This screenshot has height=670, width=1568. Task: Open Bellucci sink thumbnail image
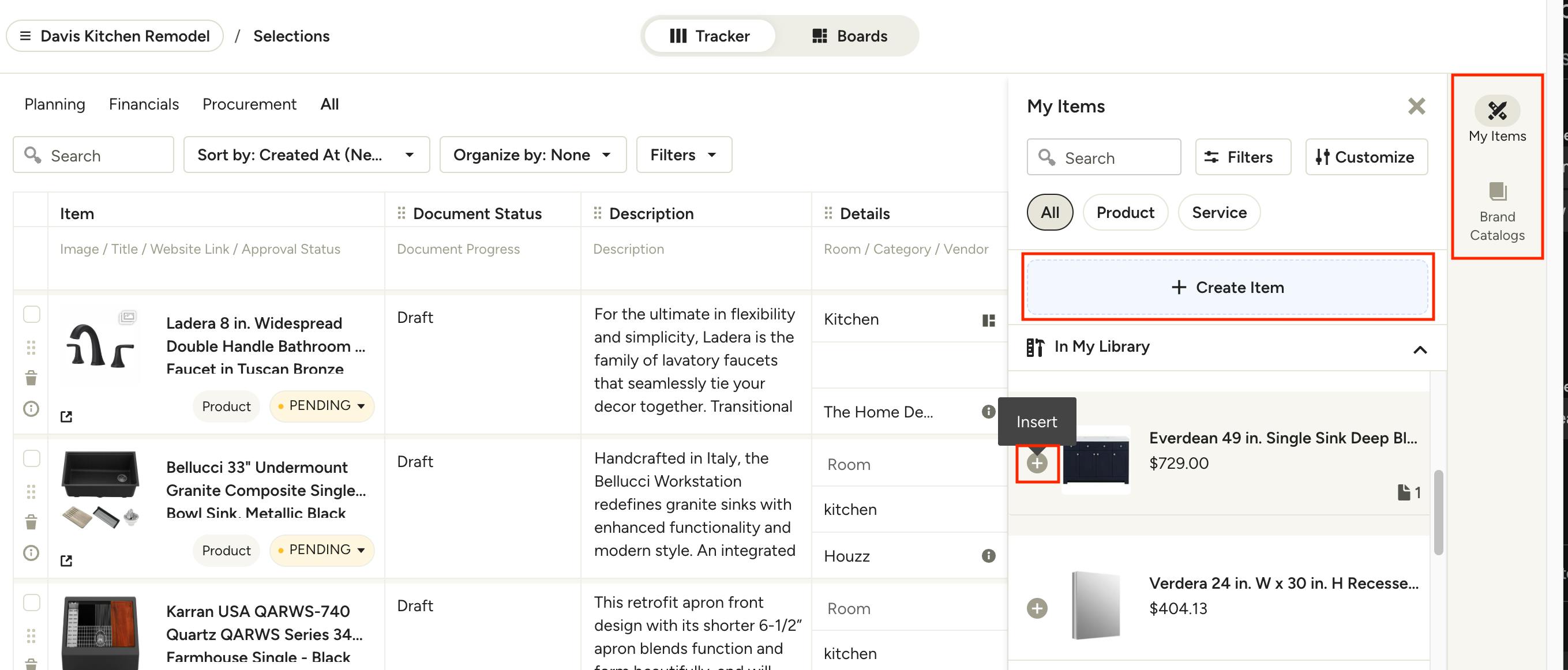coord(100,490)
